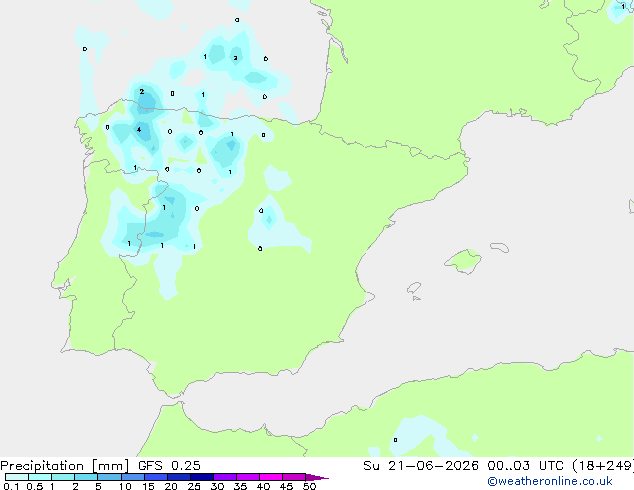Click the 35–40 mm legend swatch

[x=247, y=477]
